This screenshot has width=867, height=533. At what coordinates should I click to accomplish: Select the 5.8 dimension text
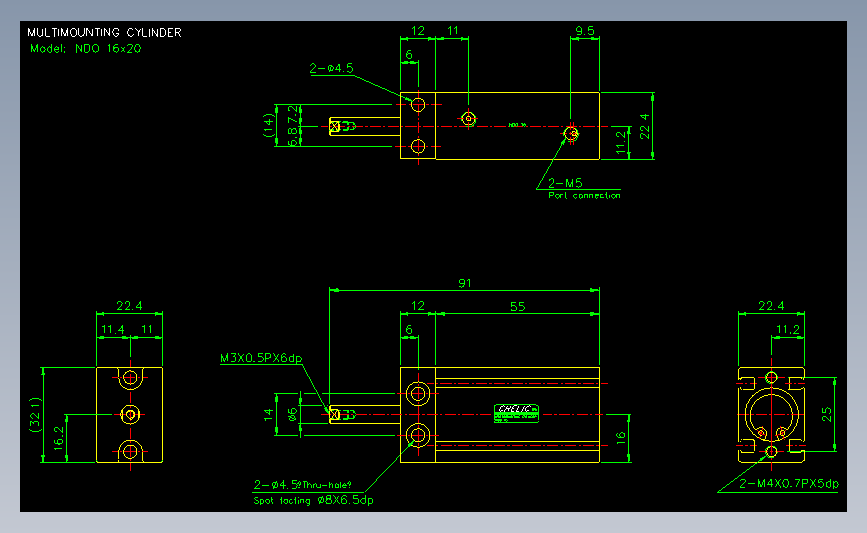(293, 137)
